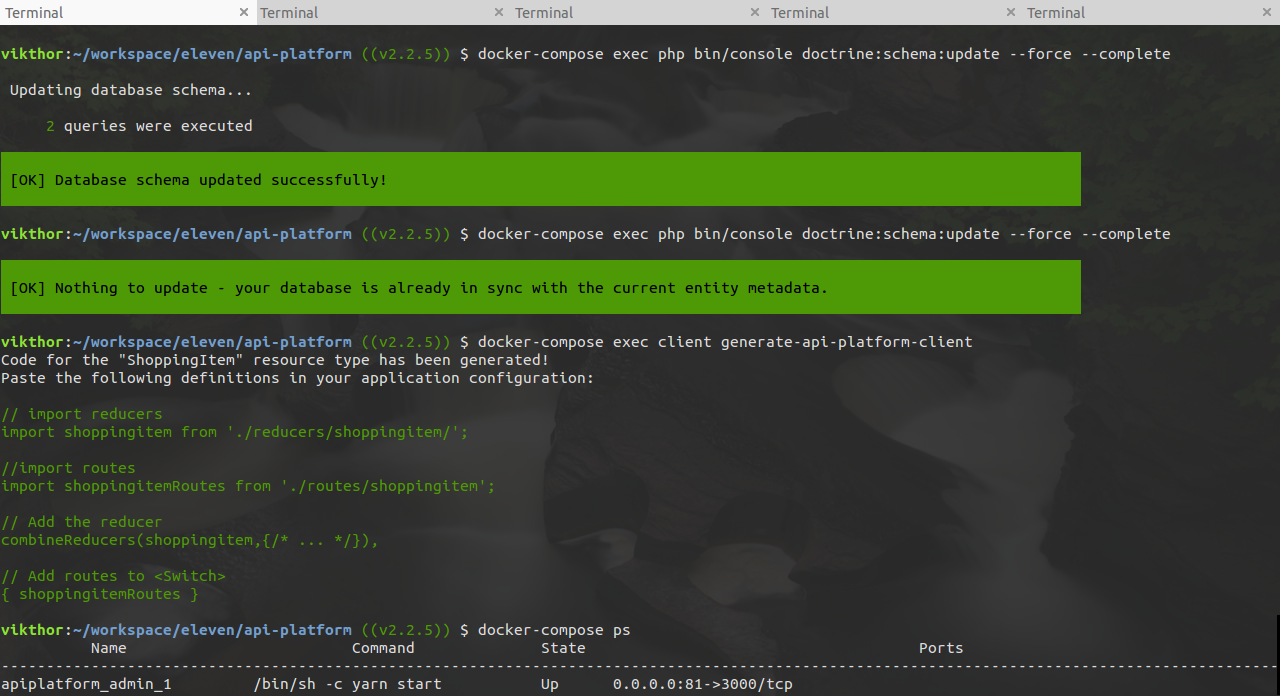The image size is (1280, 696).
Task: Close the third Terminal tab
Action: pyautogui.click(x=756, y=13)
